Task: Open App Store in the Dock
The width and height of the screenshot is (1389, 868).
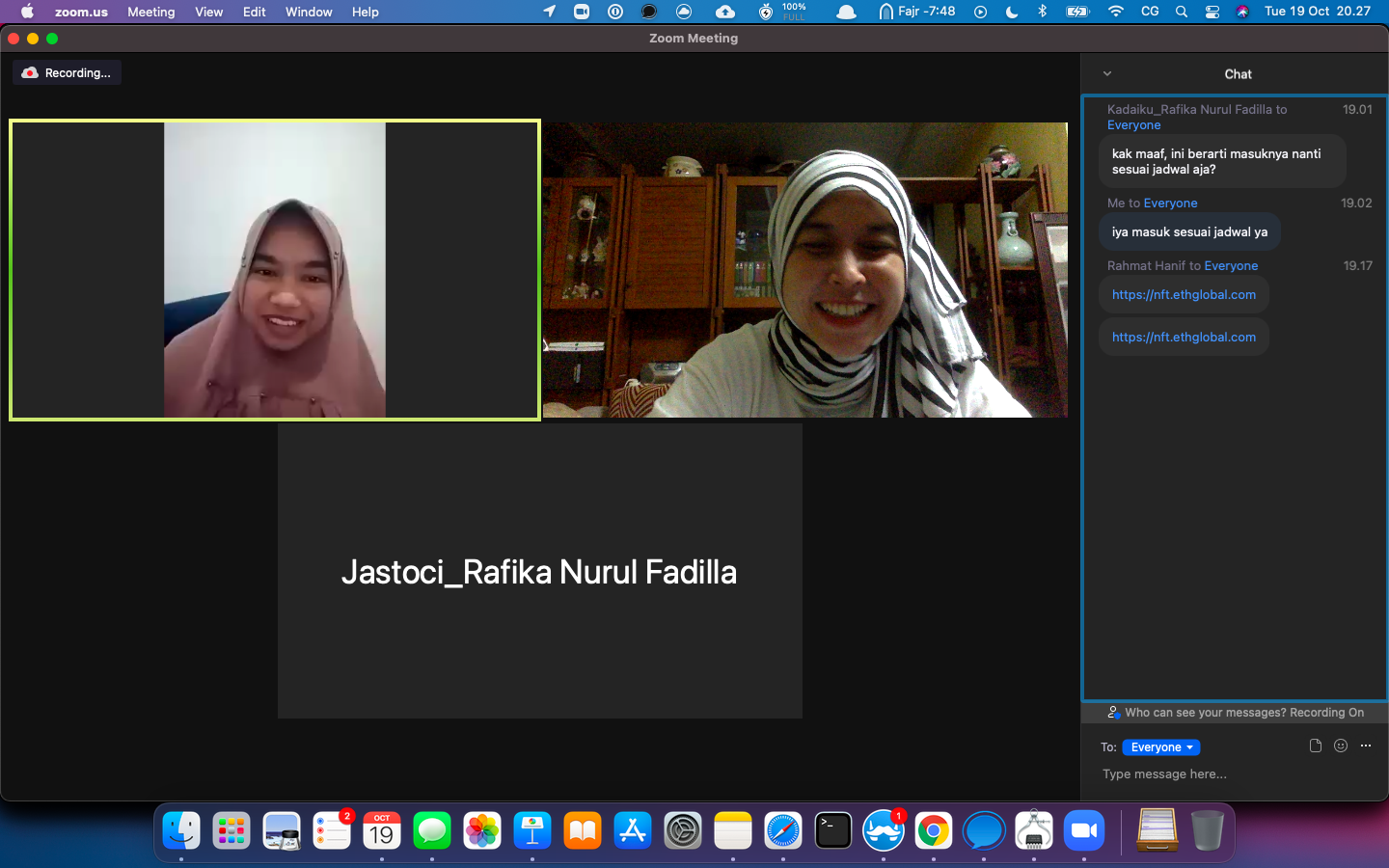Action: [x=633, y=830]
